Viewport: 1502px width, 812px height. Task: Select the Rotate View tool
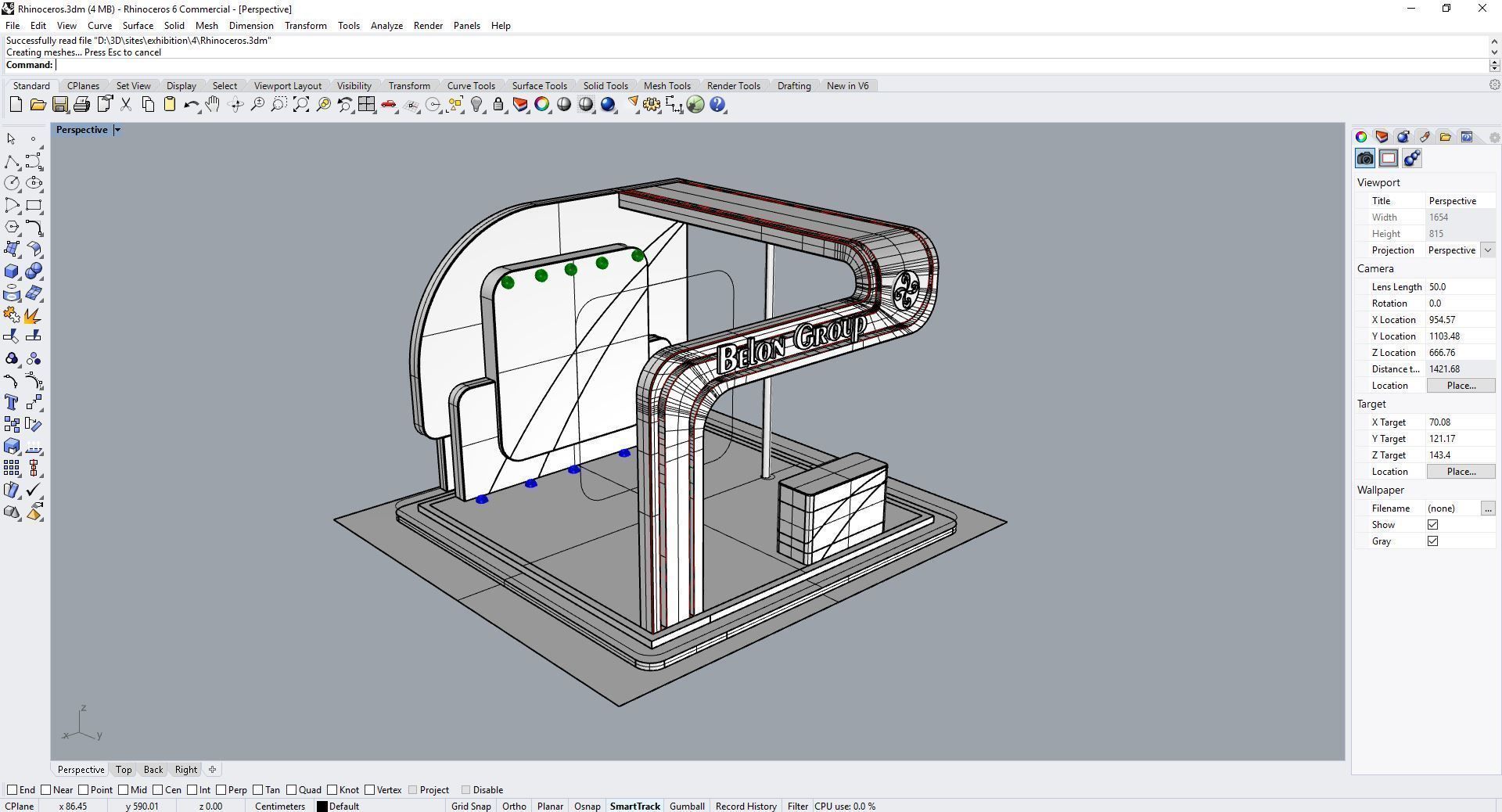[235, 105]
